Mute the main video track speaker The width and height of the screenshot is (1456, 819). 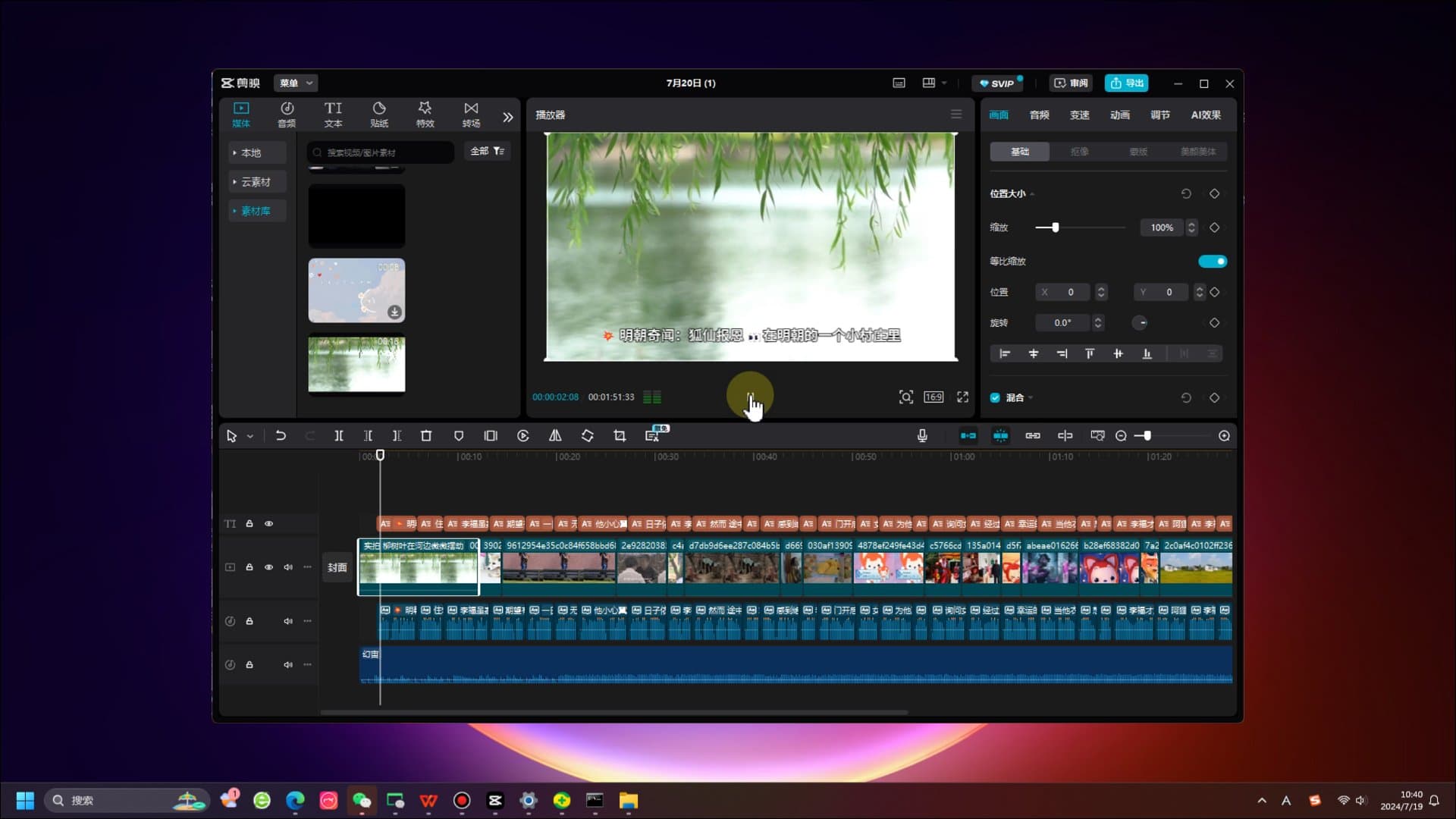(288, 567)
